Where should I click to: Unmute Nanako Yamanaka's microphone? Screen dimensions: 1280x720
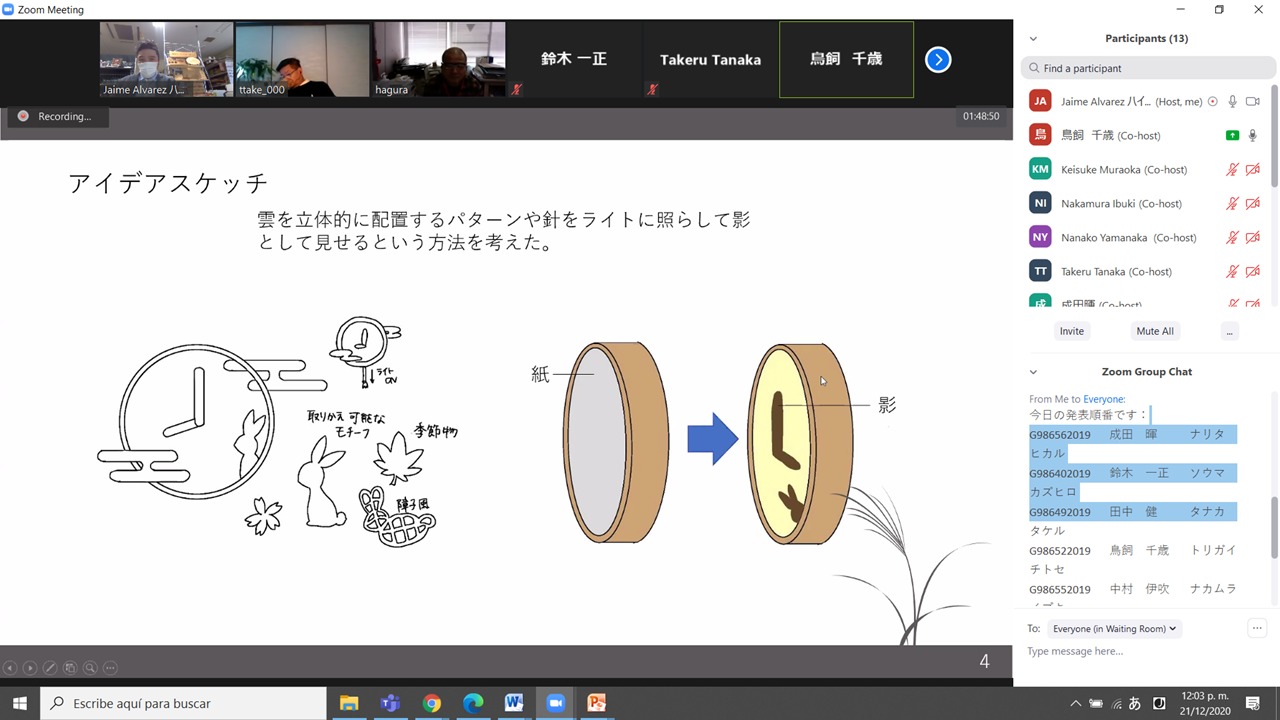[1233, 237]
